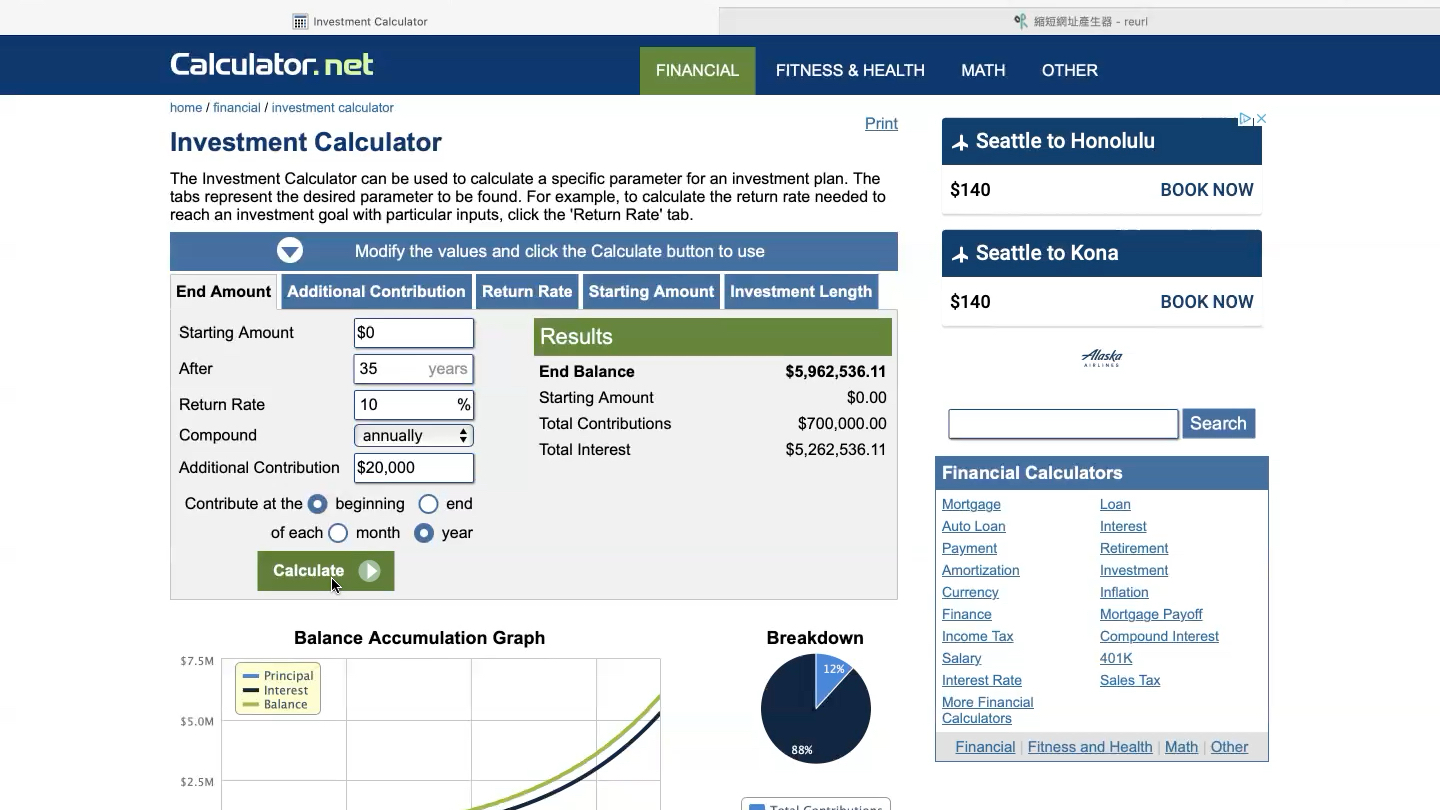1440x810 pixels.
Task: Click the Calculator.net logo
Action: point(271,65)
